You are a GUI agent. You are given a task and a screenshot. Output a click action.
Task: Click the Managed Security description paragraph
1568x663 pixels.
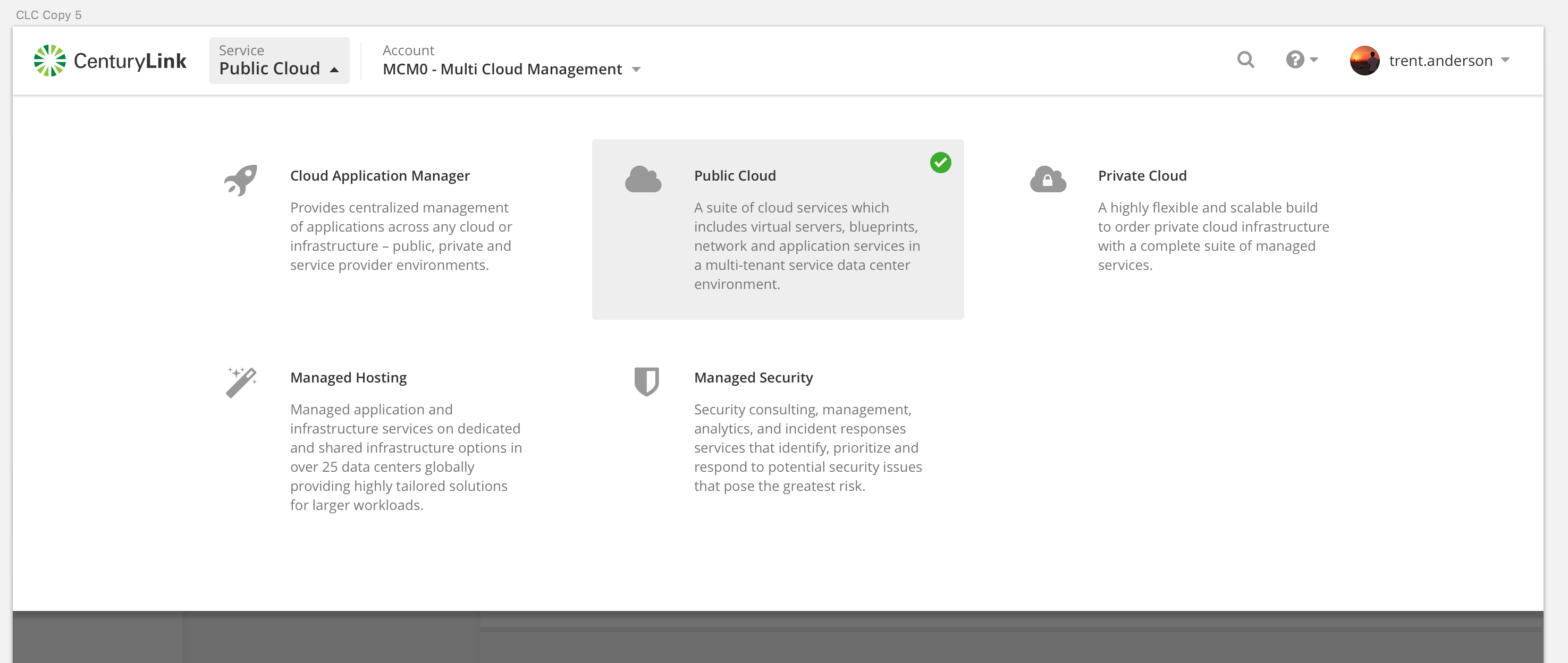click(x=808, y=448)
